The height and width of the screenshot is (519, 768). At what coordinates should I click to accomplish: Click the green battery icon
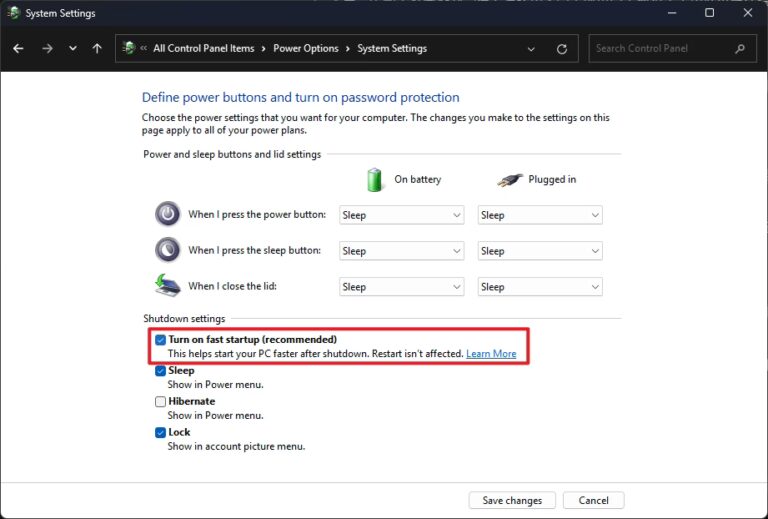(375, 180)
